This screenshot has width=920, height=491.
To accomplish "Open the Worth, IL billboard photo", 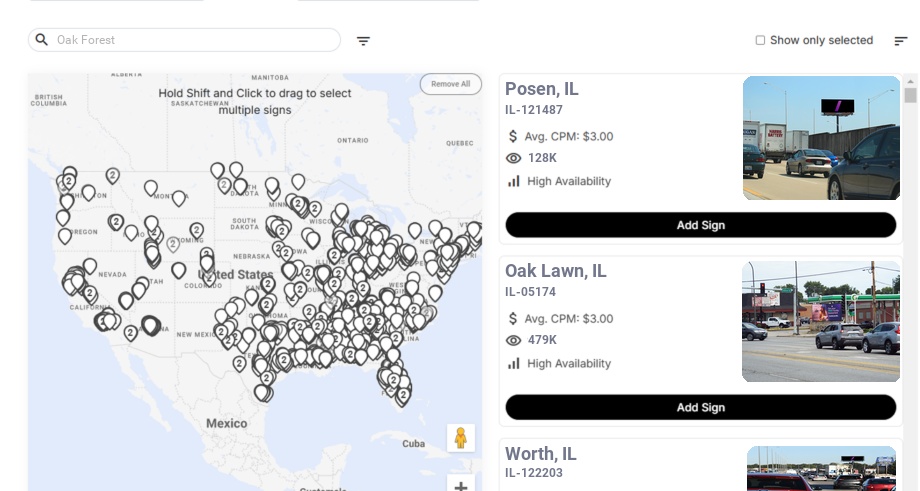I will coord(821,469).
